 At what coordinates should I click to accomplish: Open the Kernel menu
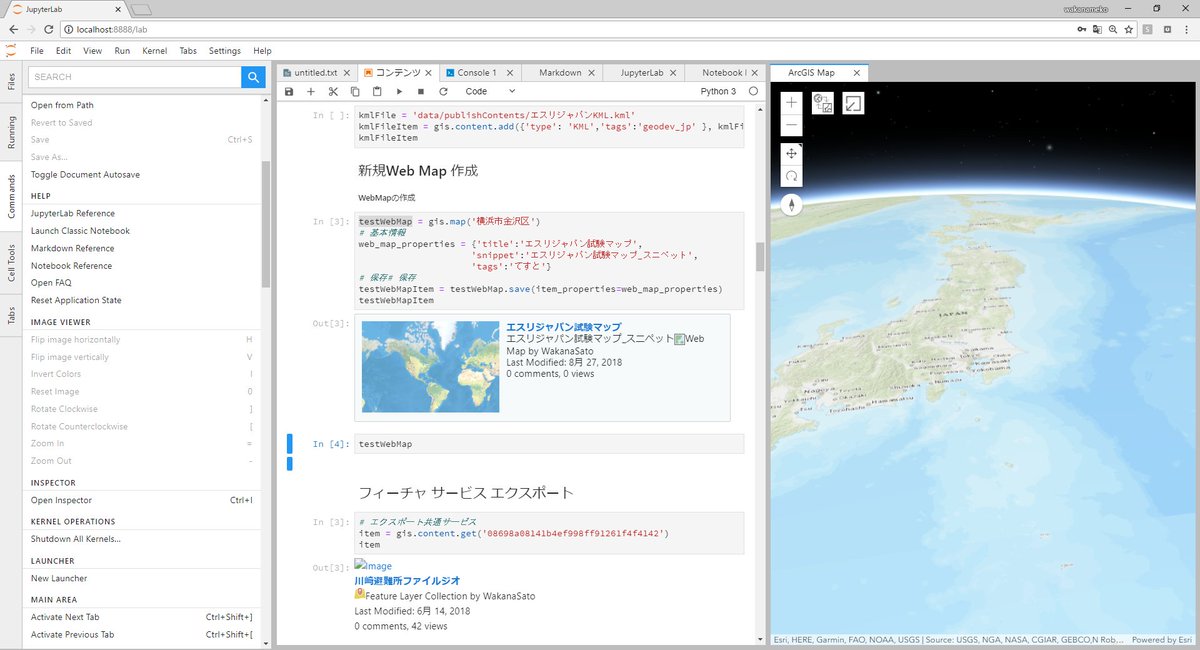155,51
